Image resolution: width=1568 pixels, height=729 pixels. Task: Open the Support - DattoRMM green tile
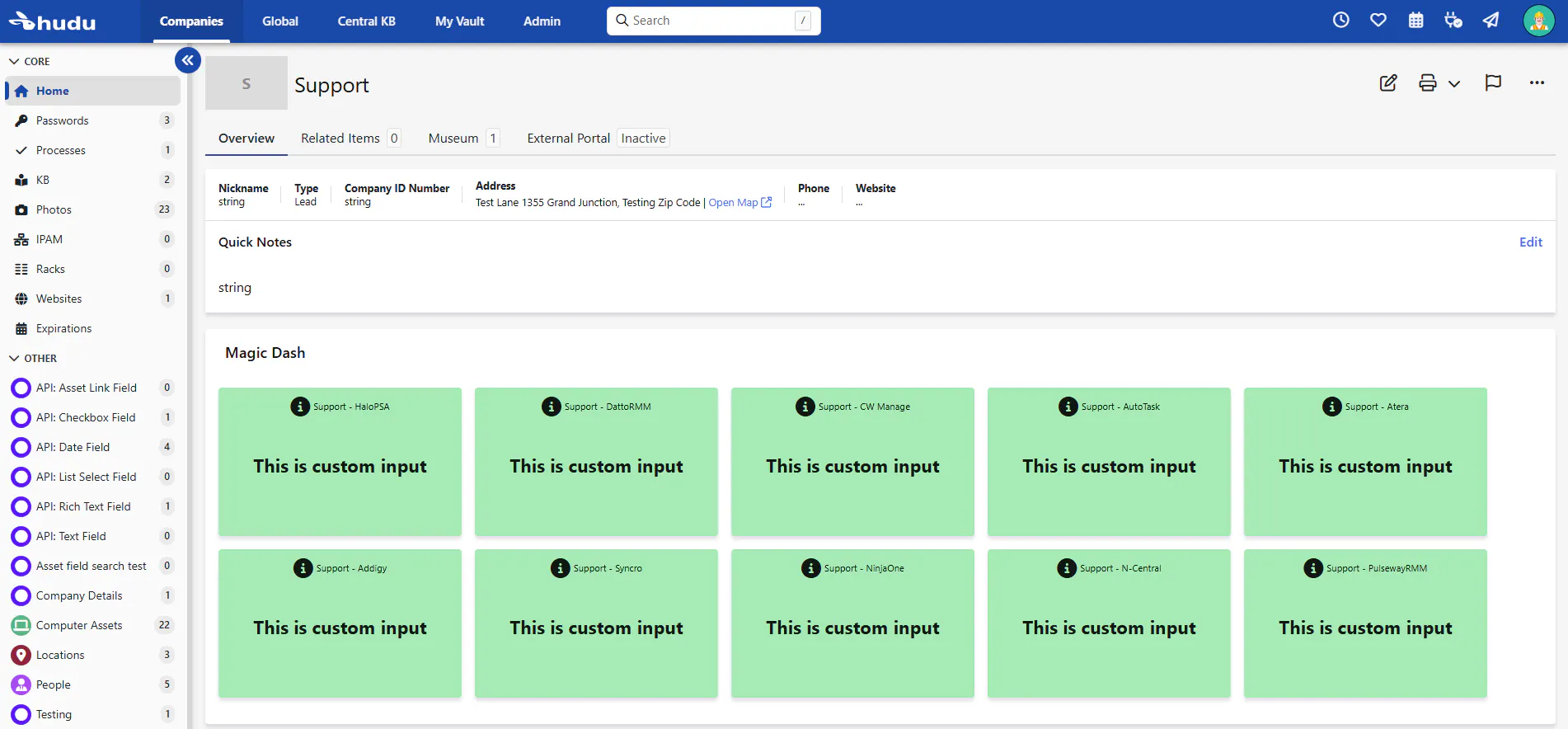[596, 462]
